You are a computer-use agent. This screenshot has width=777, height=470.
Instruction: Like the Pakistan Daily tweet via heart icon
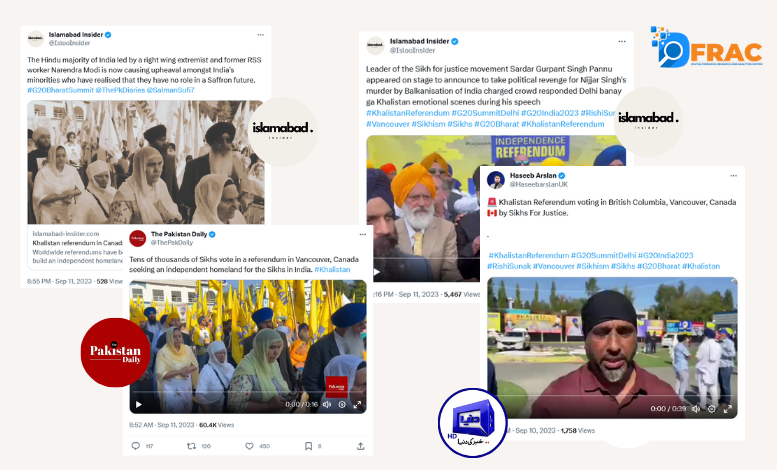(249, 446)
